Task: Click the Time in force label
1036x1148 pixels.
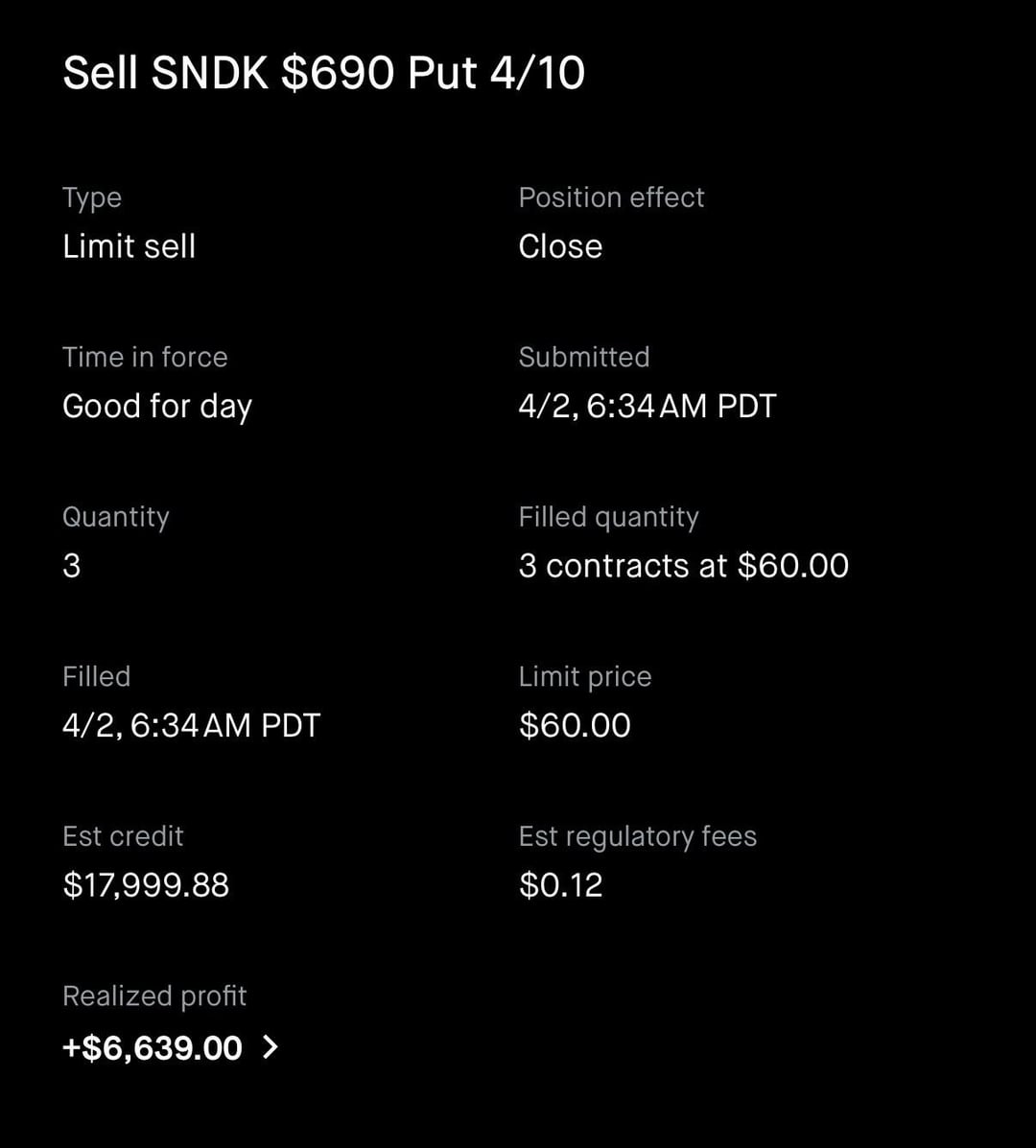Action: (145, 357)
